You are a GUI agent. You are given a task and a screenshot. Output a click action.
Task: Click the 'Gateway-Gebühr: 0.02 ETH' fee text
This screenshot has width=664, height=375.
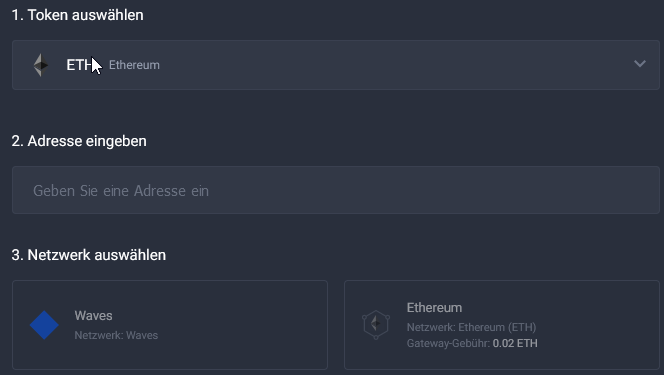[x=472, y=343]
